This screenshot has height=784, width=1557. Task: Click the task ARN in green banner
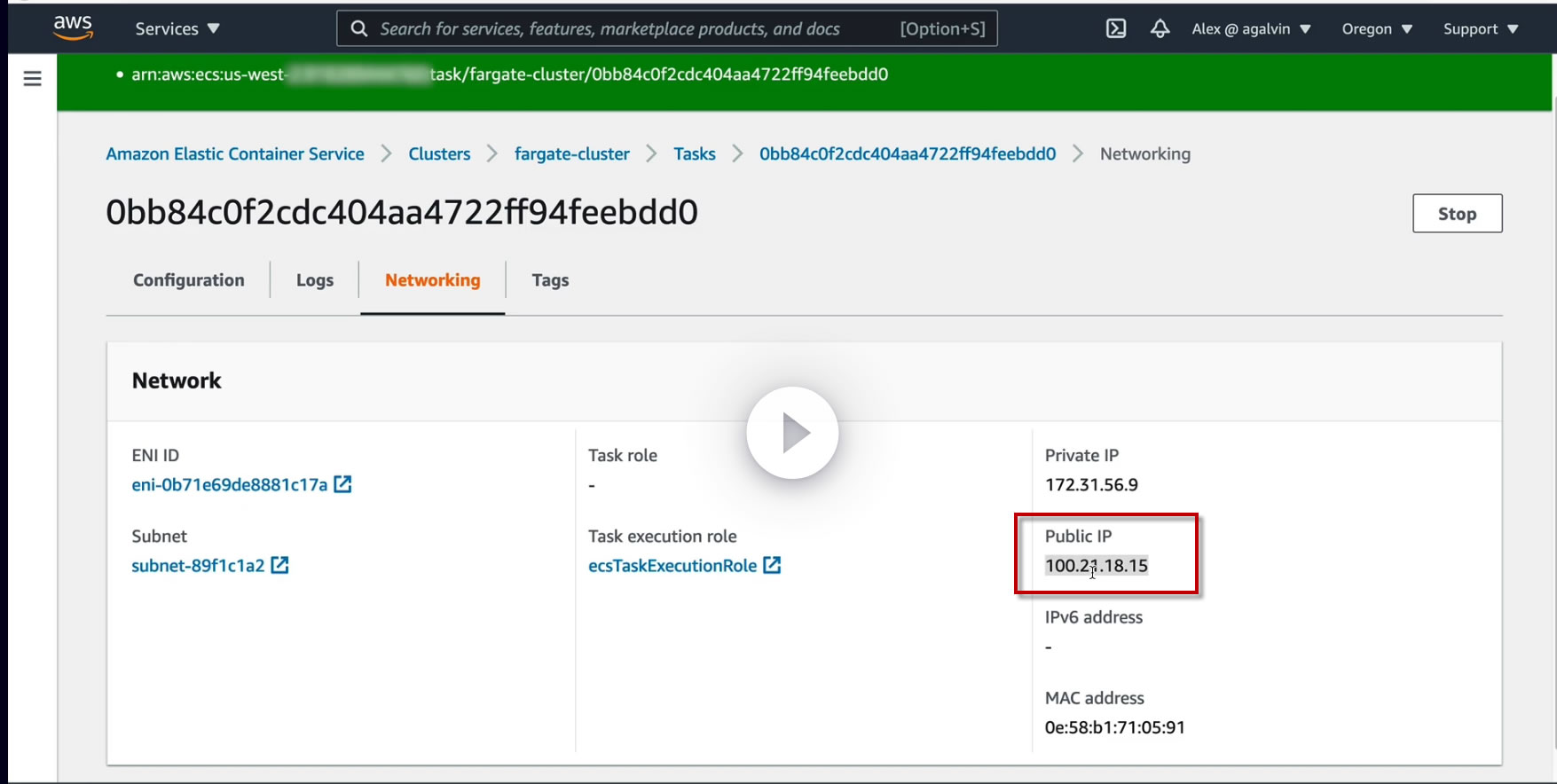510,74
